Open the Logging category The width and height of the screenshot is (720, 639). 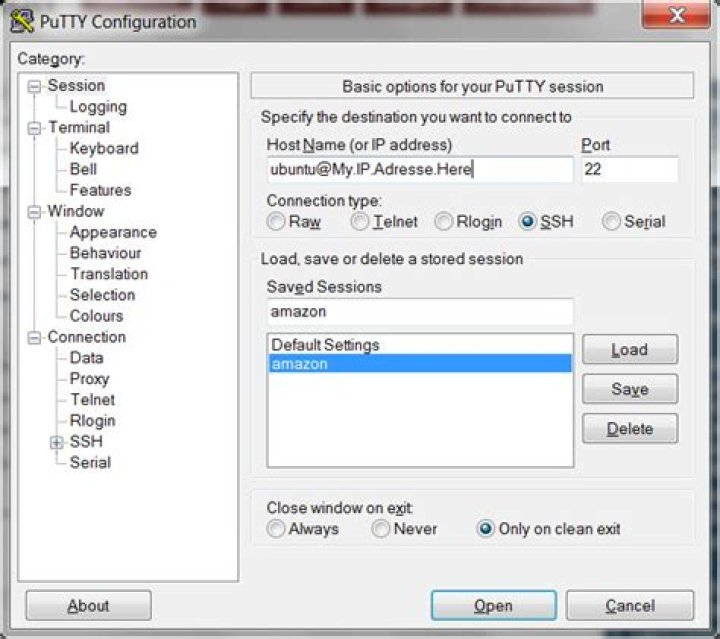pyautogui.click(x=98, y=107)
